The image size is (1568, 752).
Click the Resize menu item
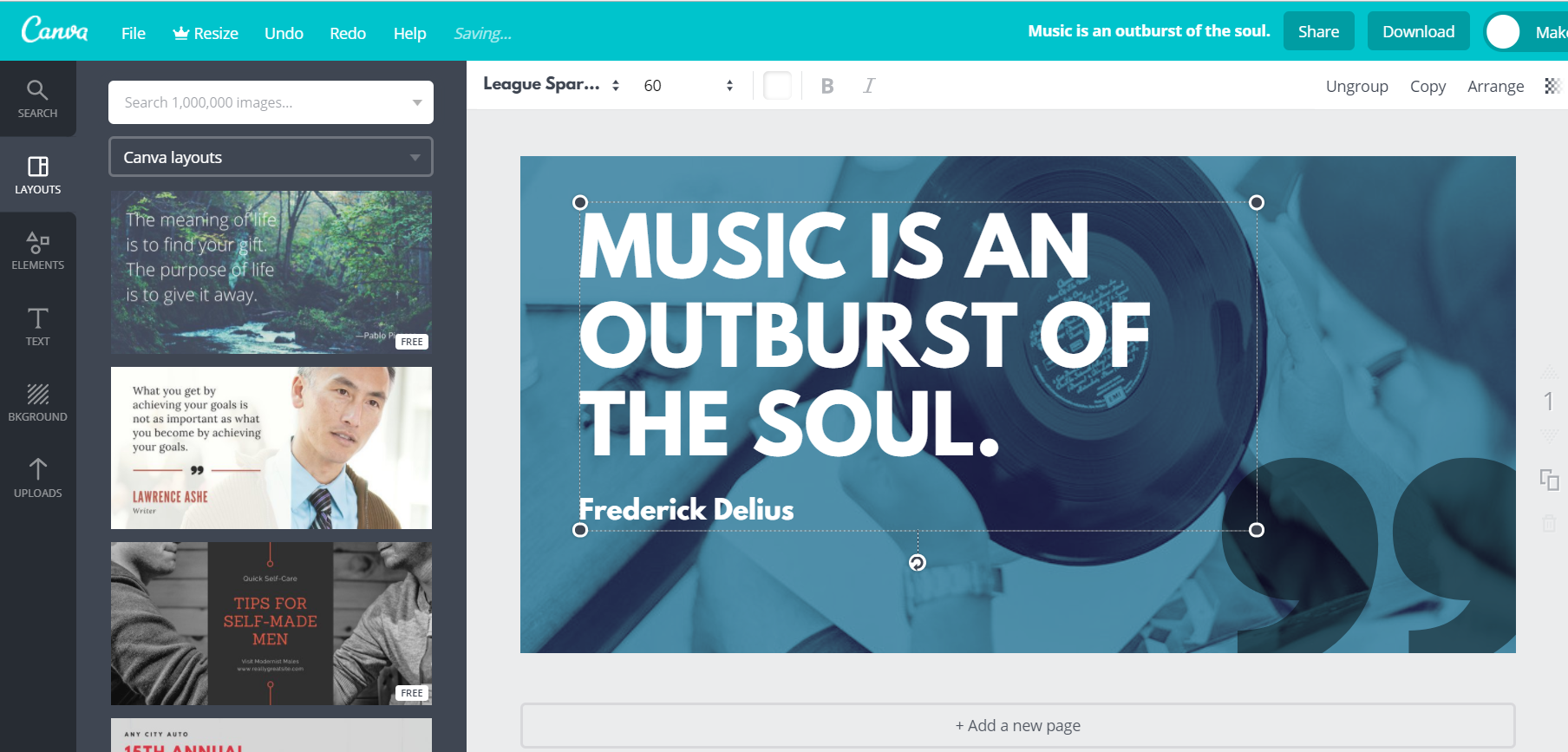click(206, 33)
